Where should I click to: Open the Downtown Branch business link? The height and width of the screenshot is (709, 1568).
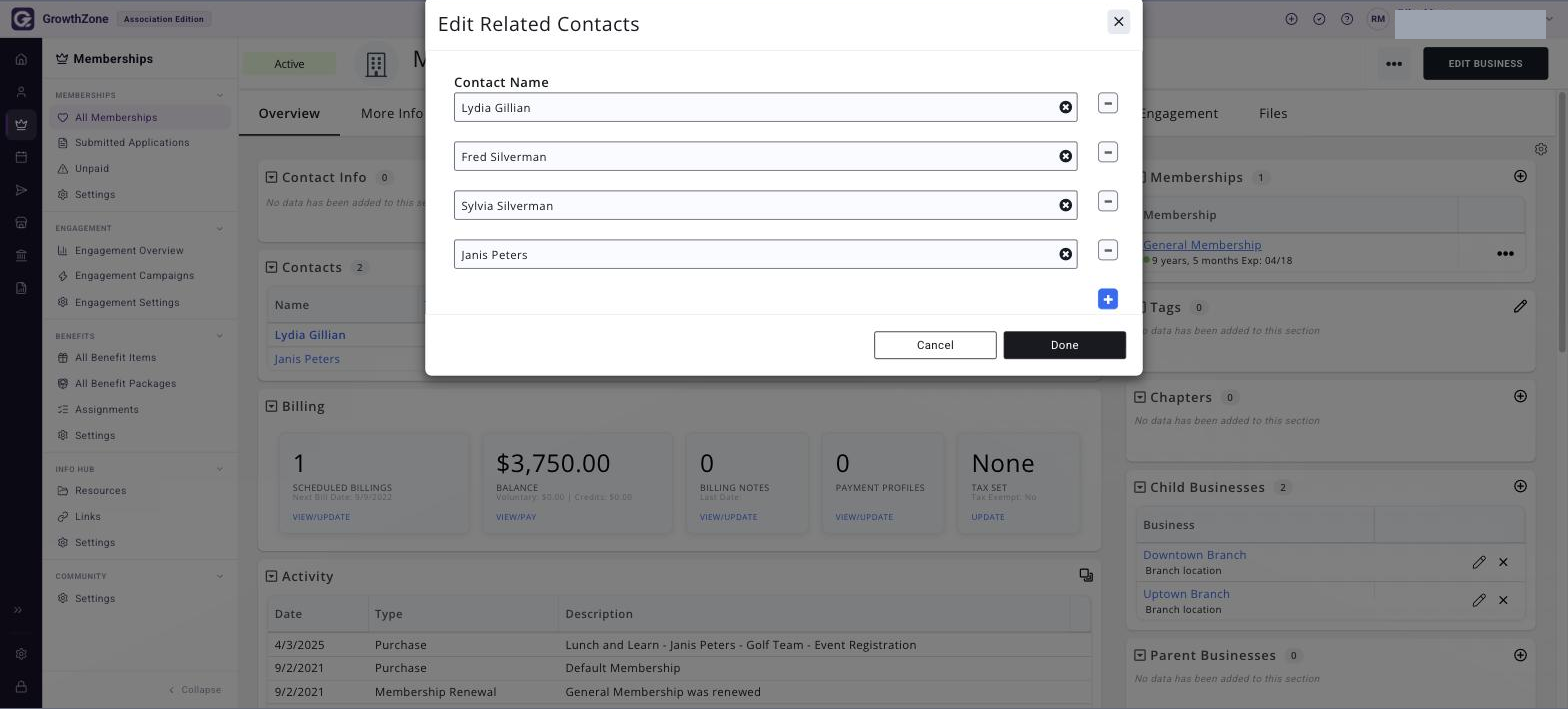[x=1194, y=555]
